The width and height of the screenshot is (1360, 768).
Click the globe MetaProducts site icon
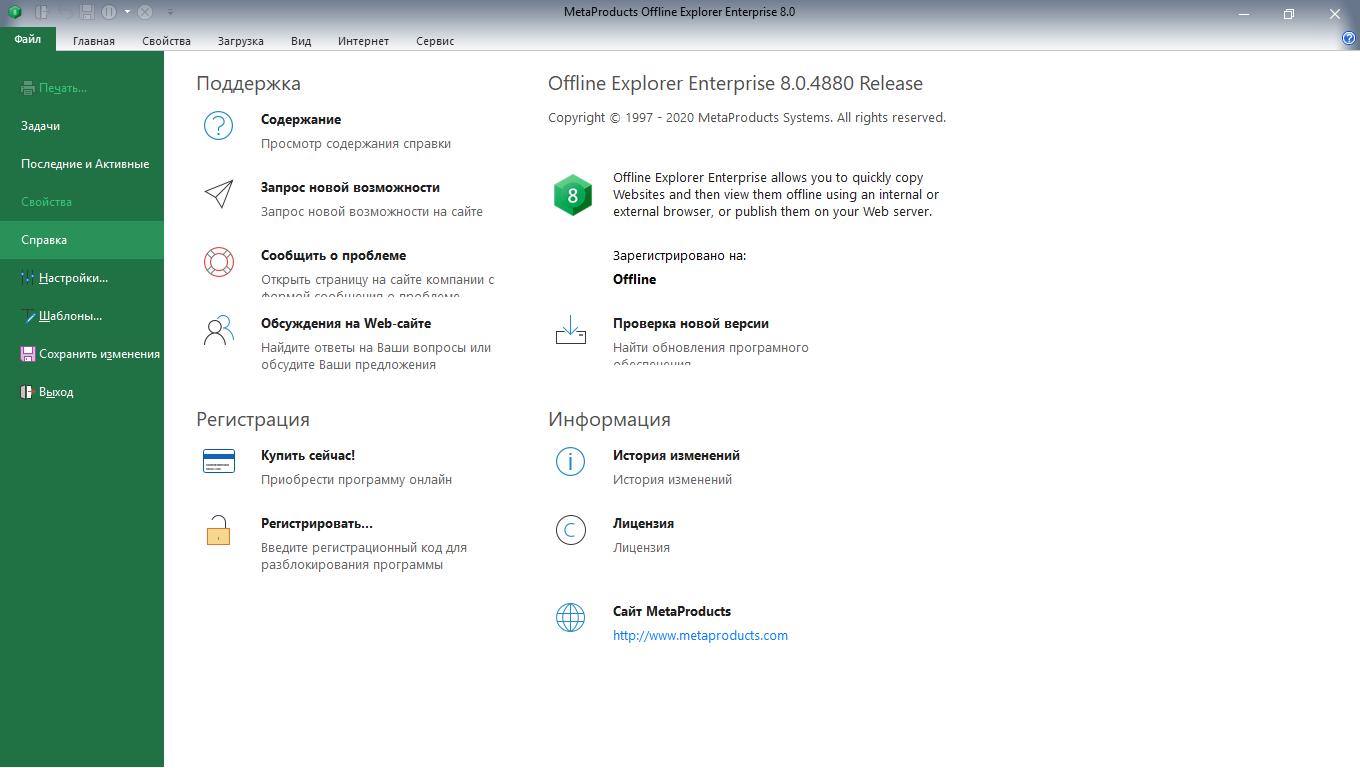click(570, 617)
